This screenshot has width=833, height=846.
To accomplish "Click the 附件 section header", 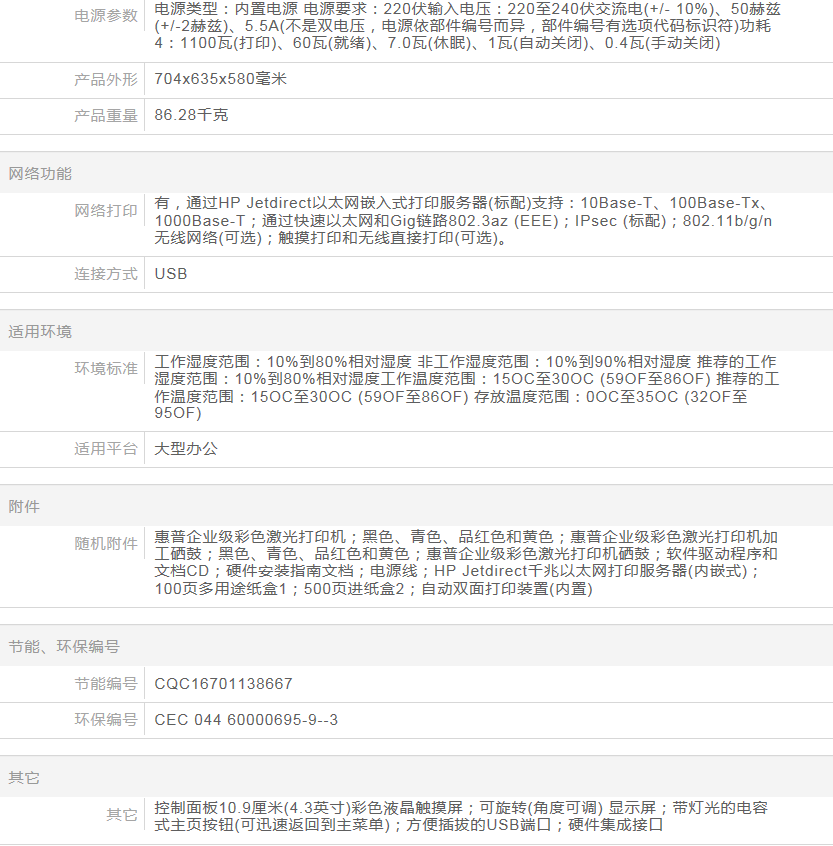I will 24,506.
